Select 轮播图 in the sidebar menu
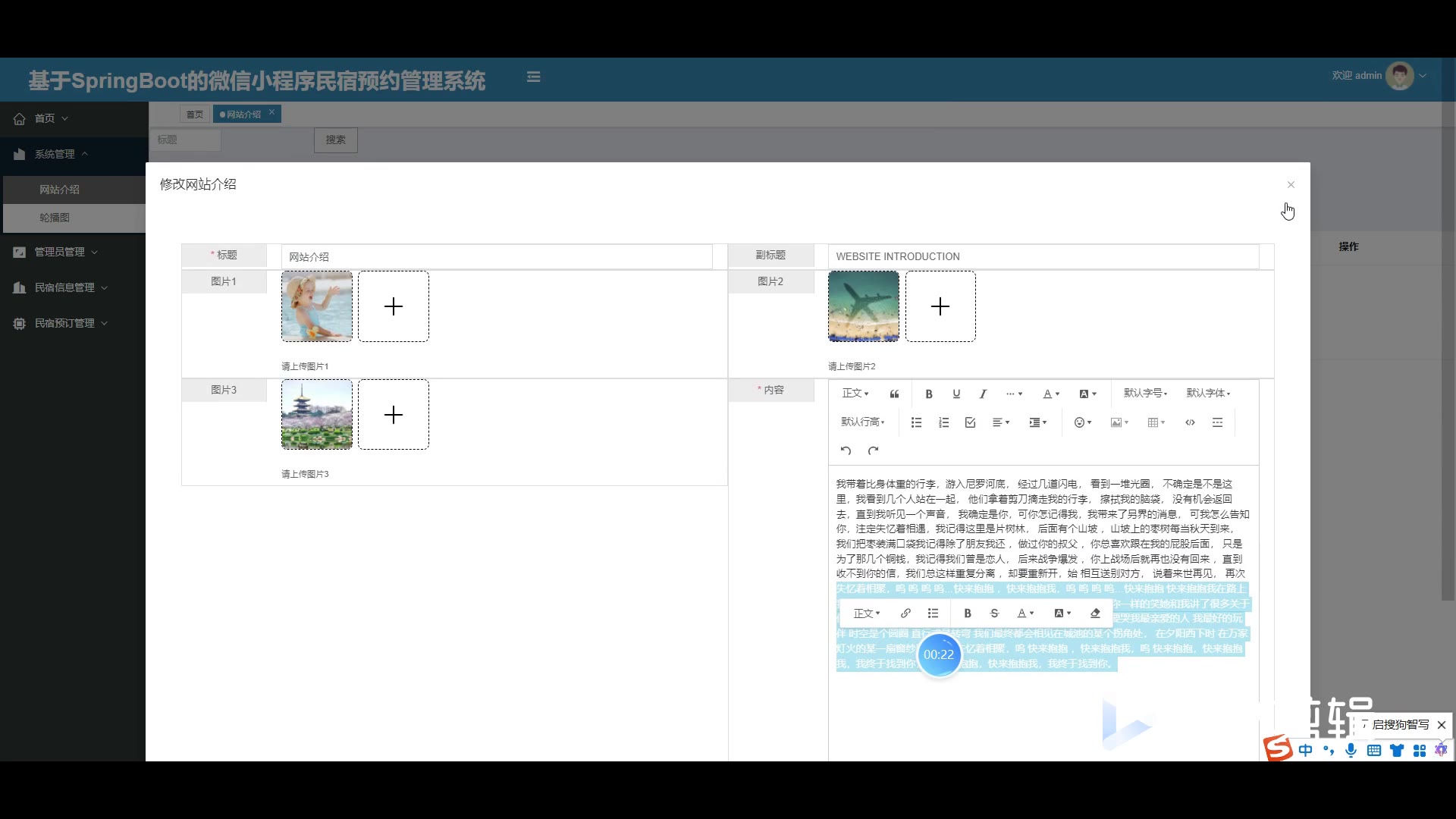This screenshot has height=819, width=1456. 55,218
